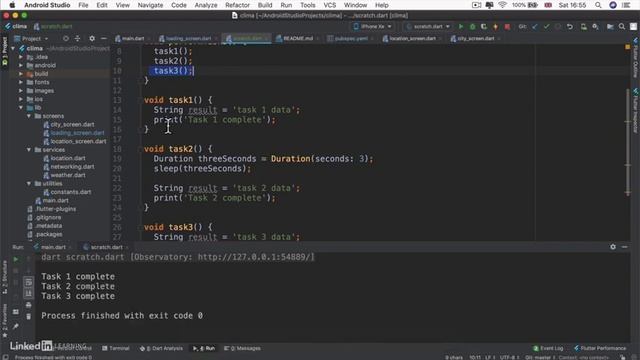Collapse all in Project panel toolbar
The image size is (640, 360).
(x=78, y=38)
